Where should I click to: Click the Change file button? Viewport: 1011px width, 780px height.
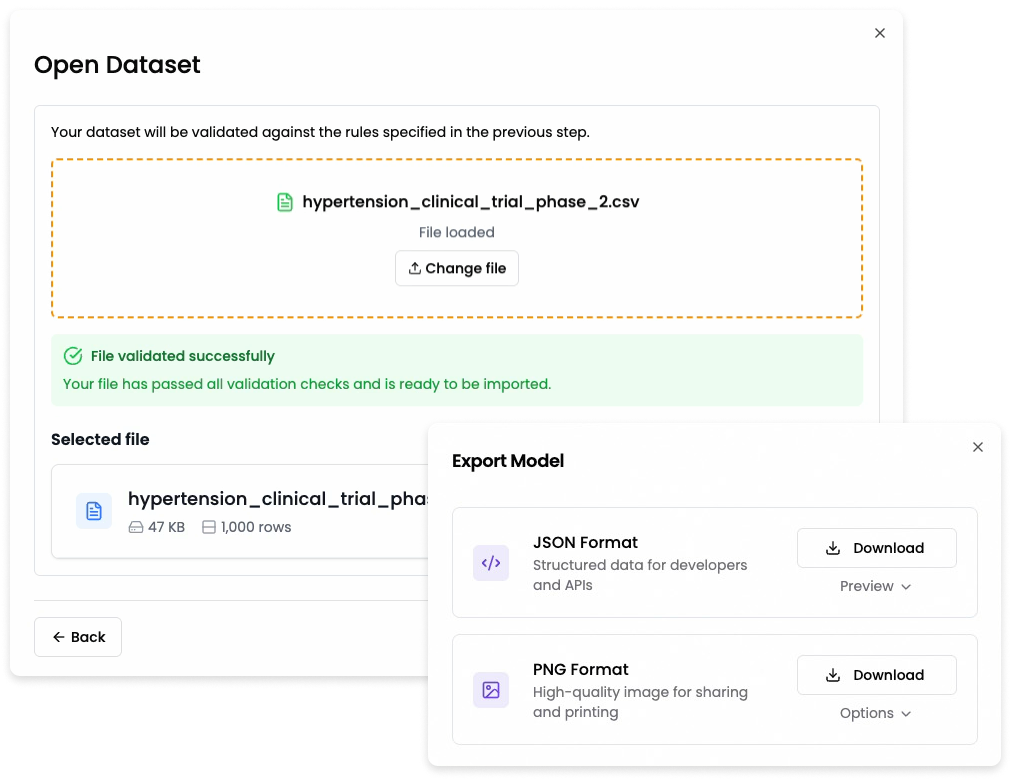tap(456, 268)
